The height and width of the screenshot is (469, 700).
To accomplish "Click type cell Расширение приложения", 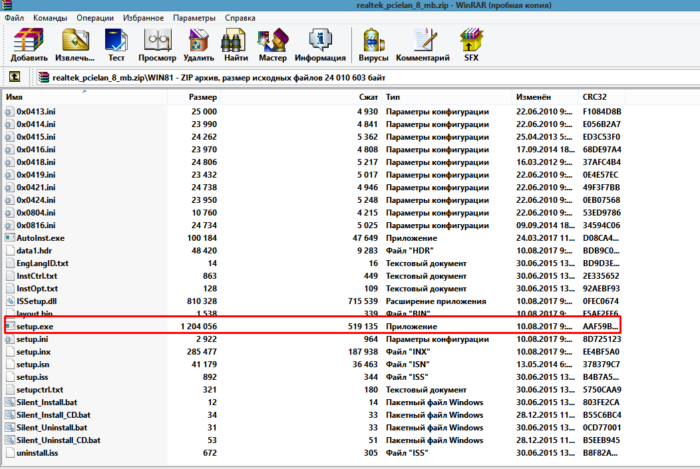I will [436, 301].
